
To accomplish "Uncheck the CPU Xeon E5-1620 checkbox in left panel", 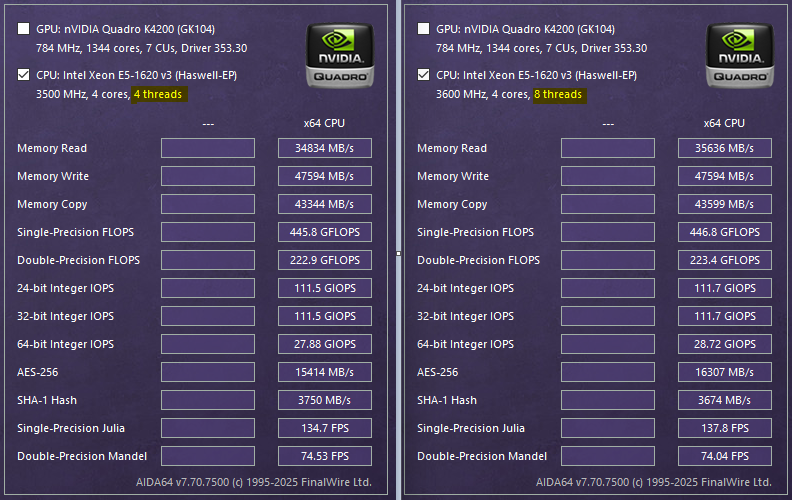I will (23, 75).
